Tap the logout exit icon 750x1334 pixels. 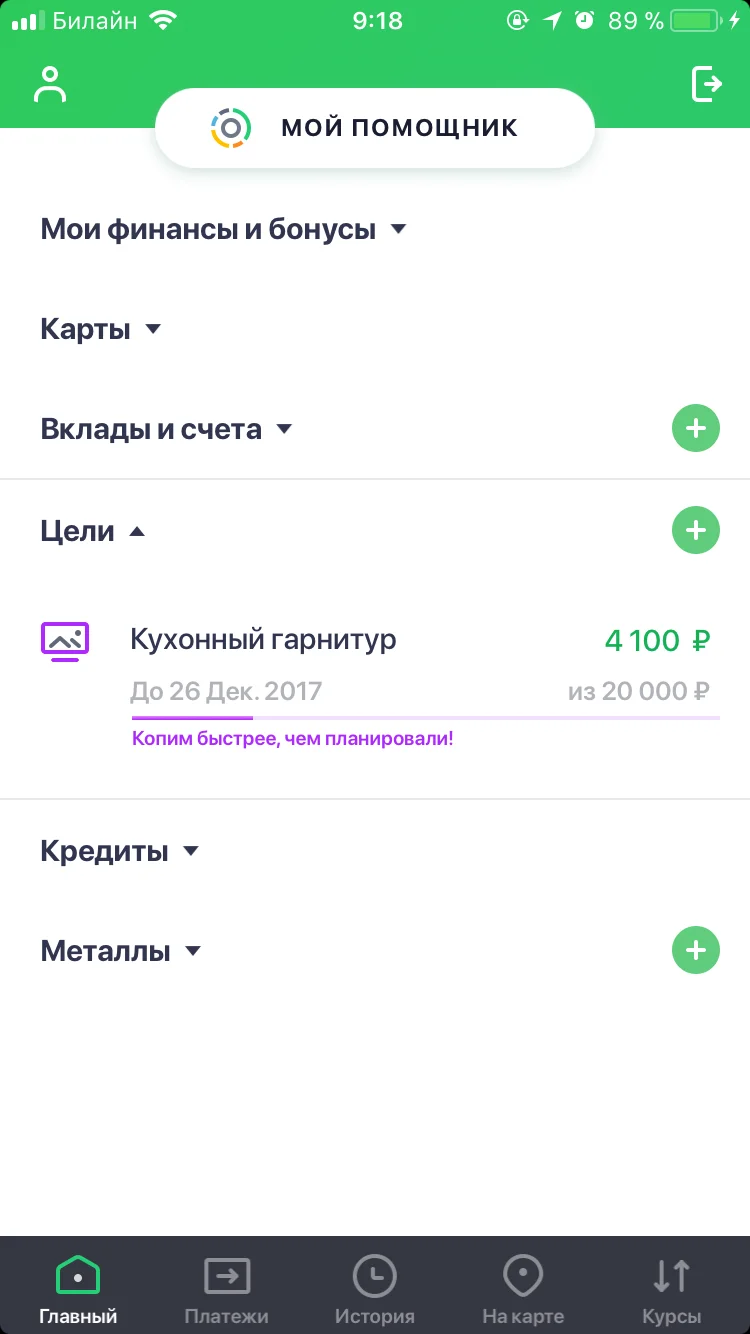[x=707, y=84]
